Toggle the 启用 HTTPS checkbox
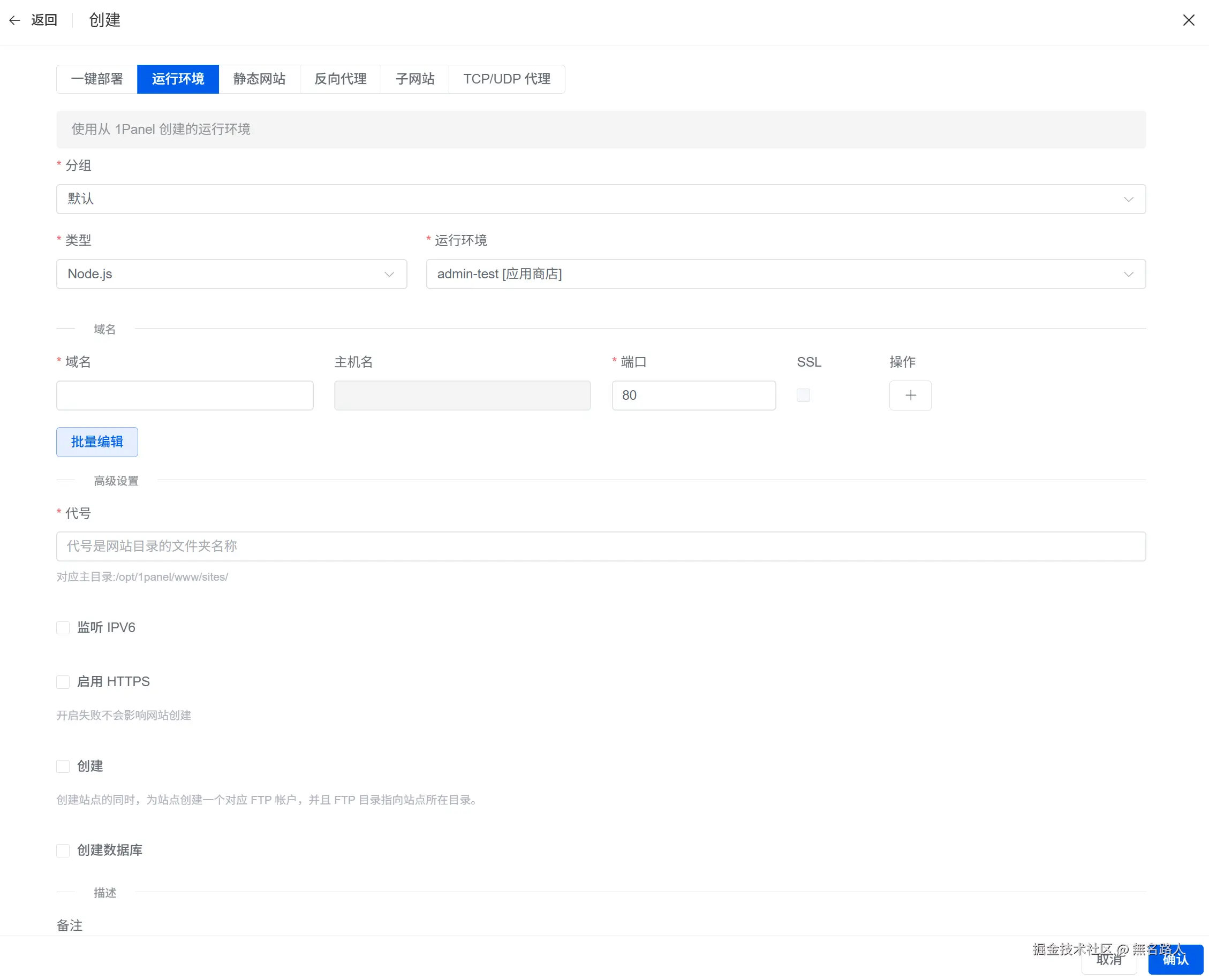This screenshot has width=1209, height=980. [63, 682]
